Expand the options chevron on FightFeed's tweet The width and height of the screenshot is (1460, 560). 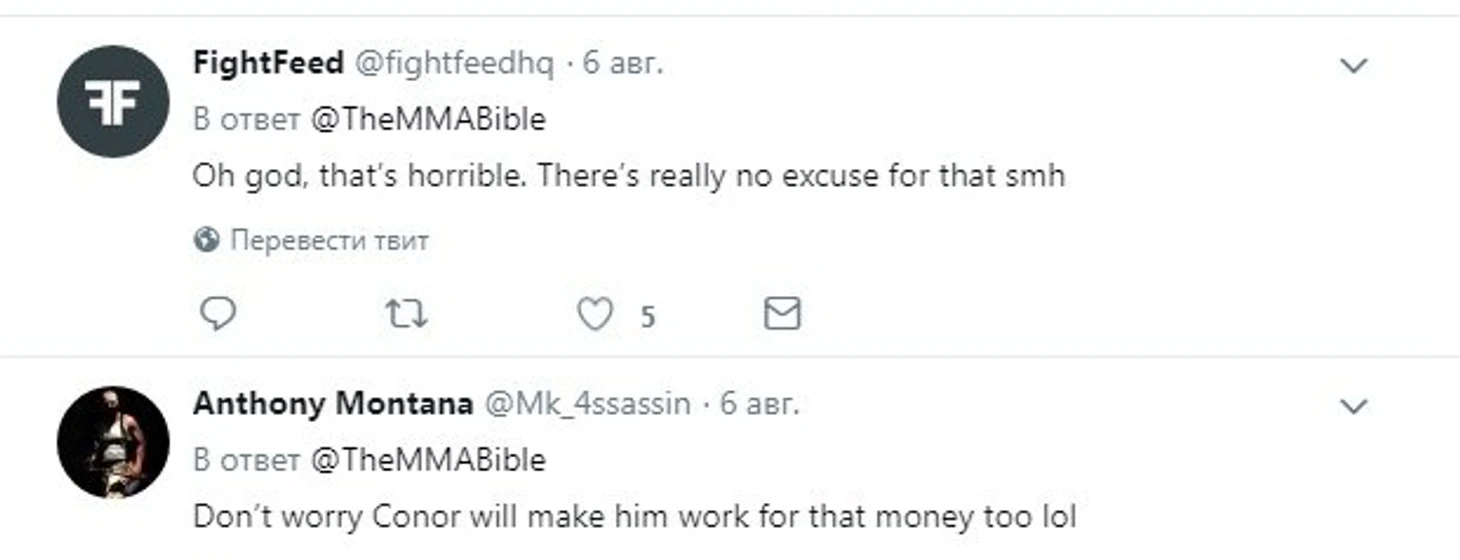click(x=1353, y=66)
